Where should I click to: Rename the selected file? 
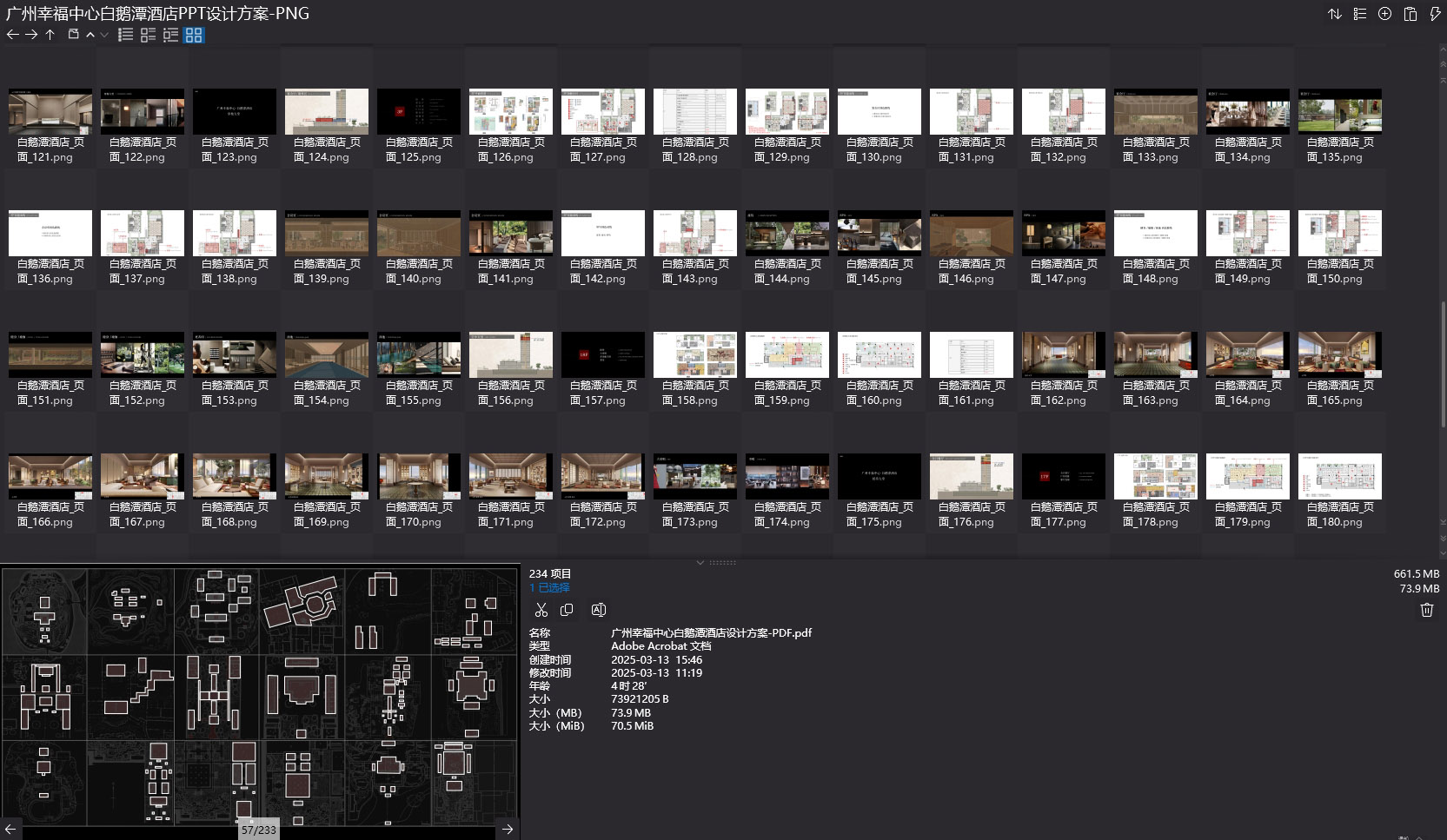pos(598,610)
